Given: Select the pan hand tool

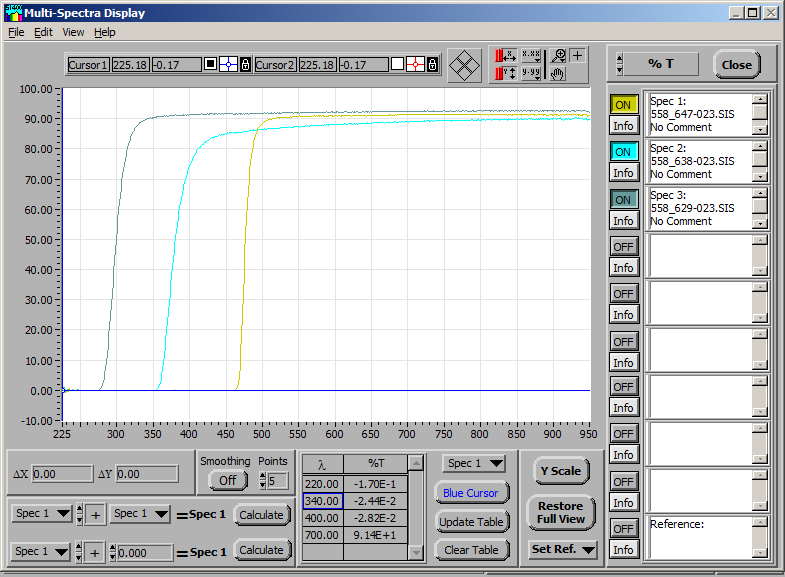Looking at the screenshot, I should [x=559, y=74].
